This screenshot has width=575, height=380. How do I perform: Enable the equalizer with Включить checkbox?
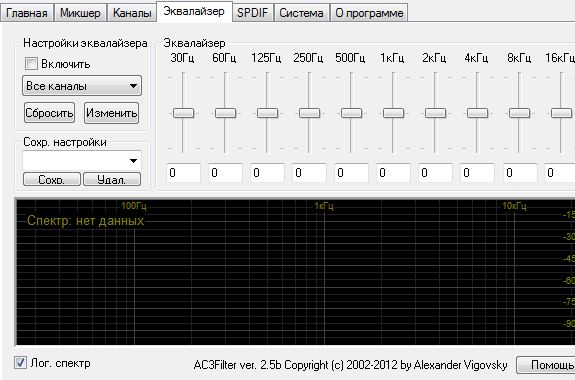point(31,64)
